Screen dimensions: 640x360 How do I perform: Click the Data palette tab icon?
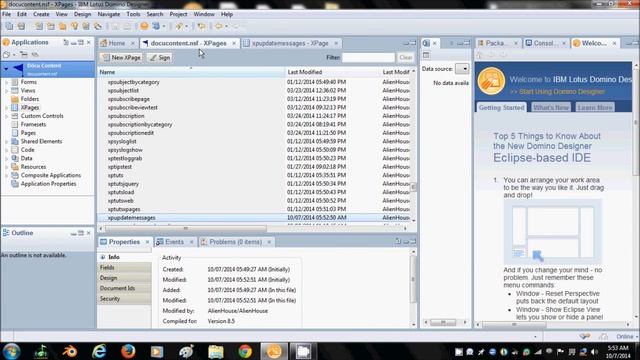click(x=427, y=43)
